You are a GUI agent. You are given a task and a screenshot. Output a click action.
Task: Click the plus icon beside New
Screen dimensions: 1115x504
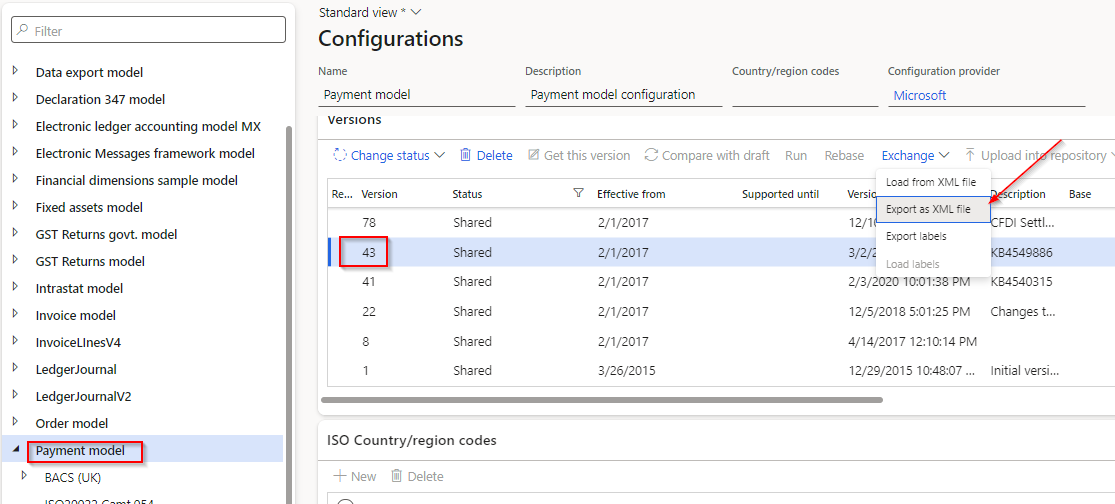click(x=340, y=476)
